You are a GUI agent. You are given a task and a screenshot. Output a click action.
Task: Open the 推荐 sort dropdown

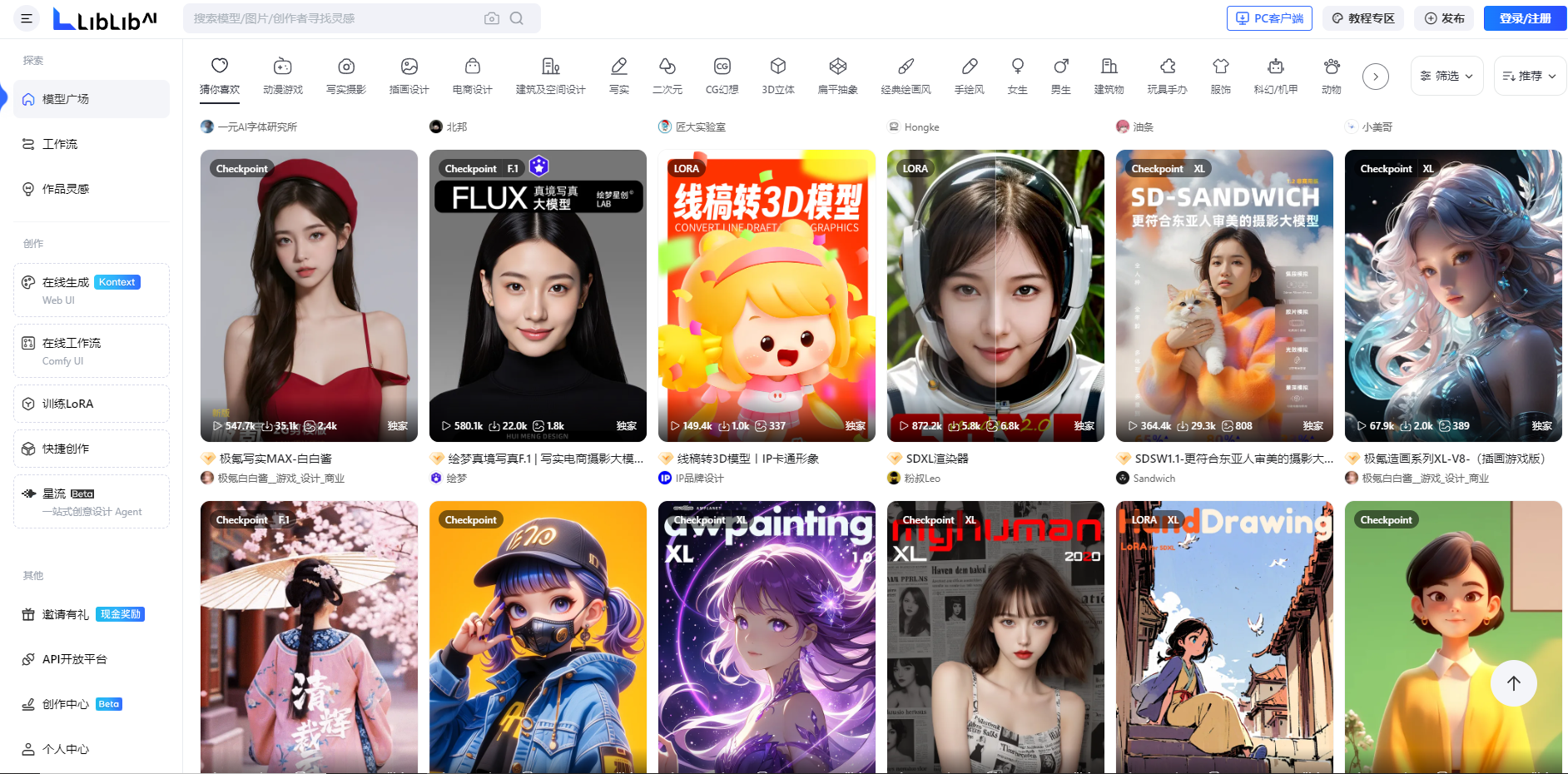[x=1529, y=76]
